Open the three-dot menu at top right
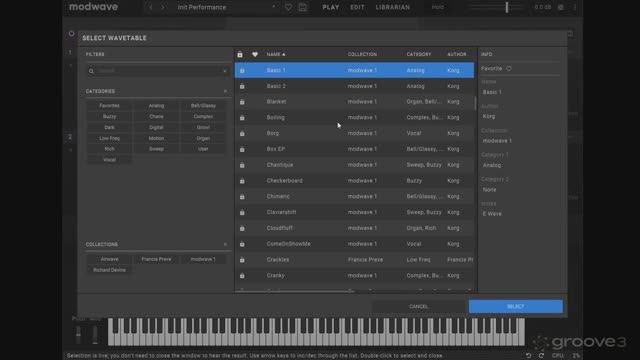The image size is (640, 360). 575,7
